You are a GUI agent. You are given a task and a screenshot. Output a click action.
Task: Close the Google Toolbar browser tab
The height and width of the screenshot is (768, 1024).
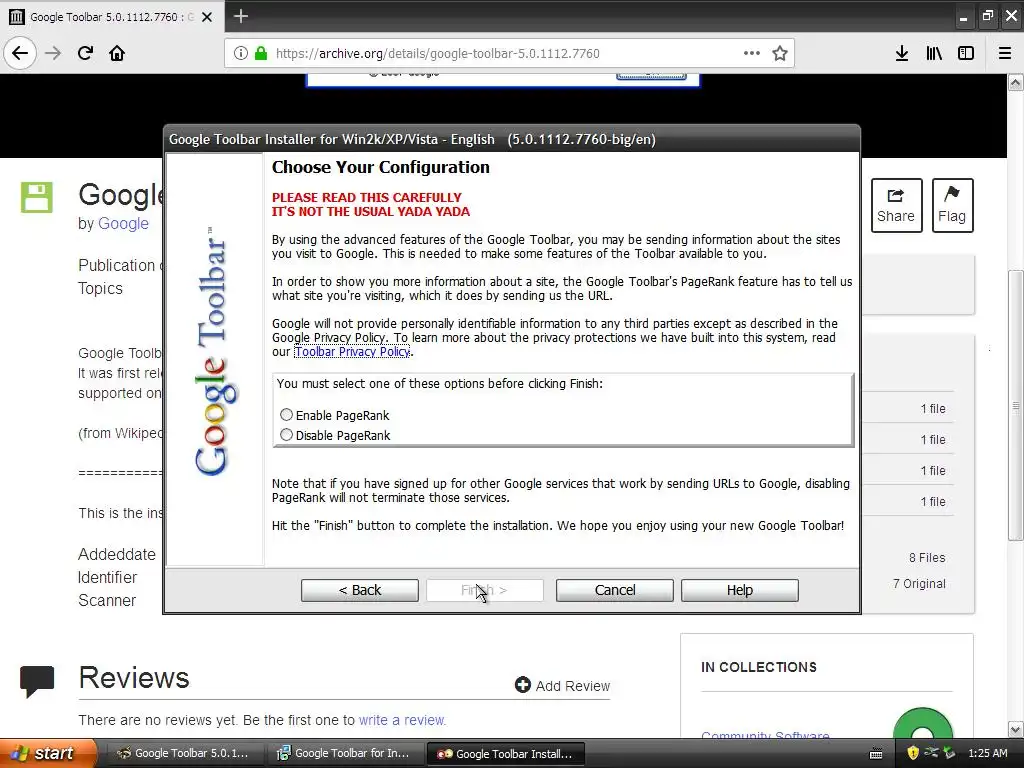pyautogui.click(x=207, y=17)
